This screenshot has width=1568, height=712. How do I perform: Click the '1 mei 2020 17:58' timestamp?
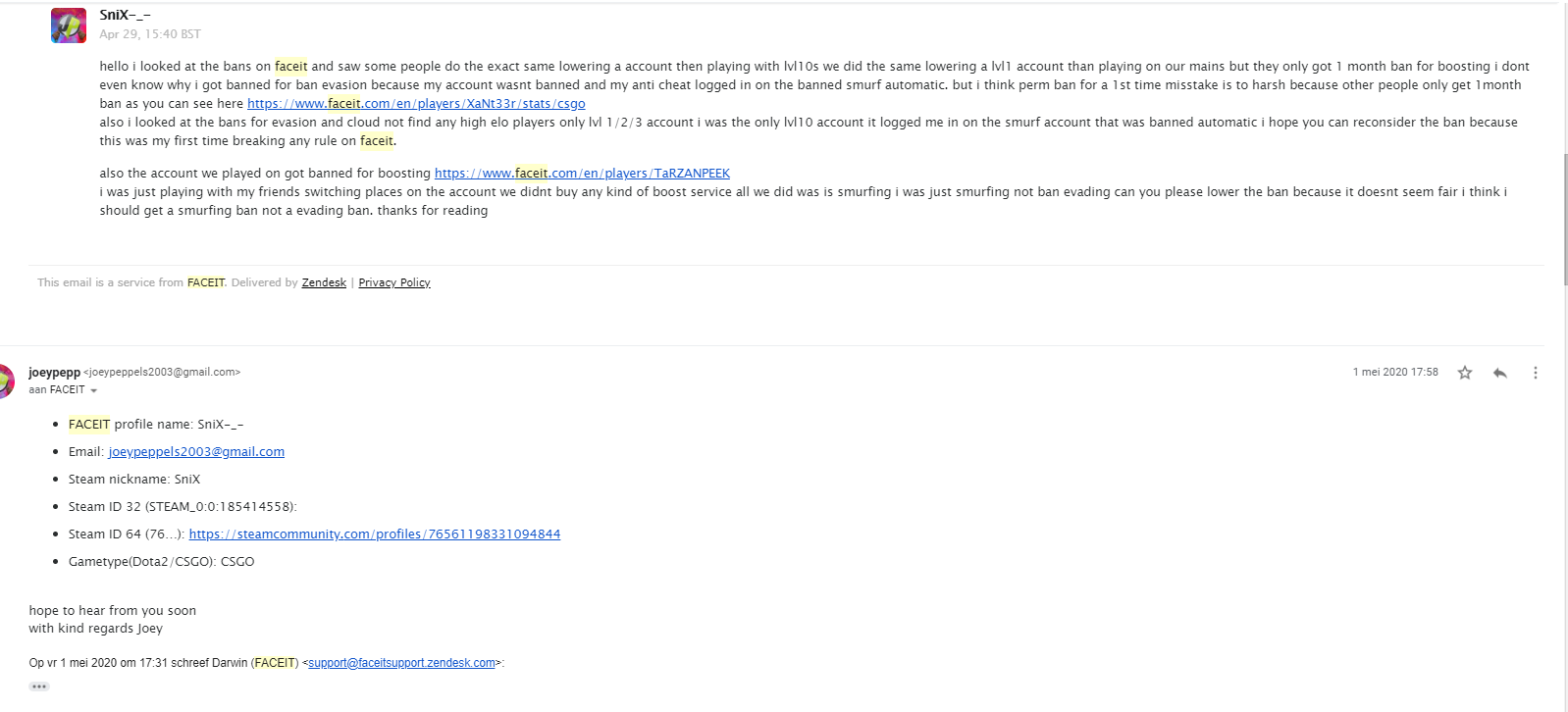click(x=1394, y=373)
